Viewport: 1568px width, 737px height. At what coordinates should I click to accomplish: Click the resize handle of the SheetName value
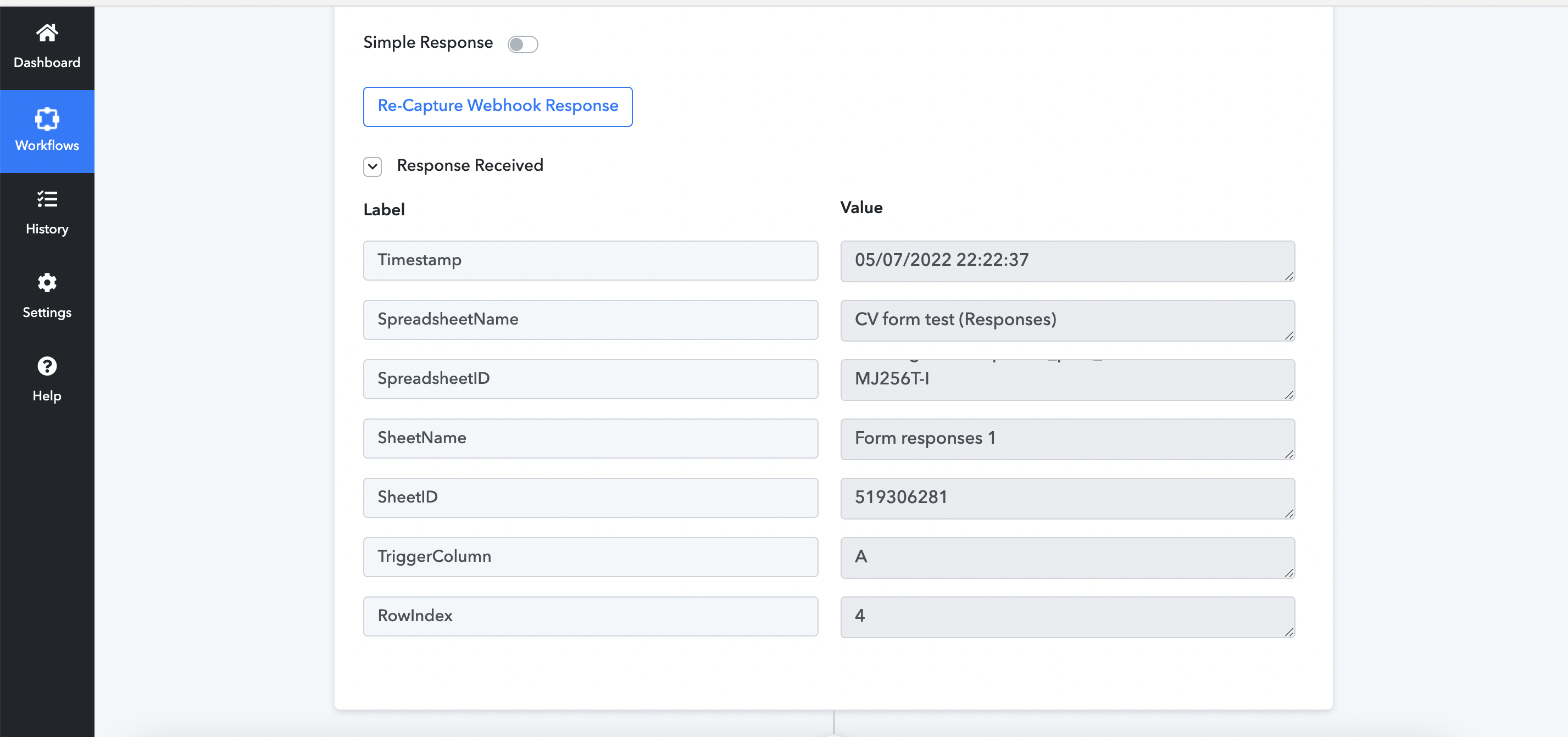click(x=1289, y=454)
